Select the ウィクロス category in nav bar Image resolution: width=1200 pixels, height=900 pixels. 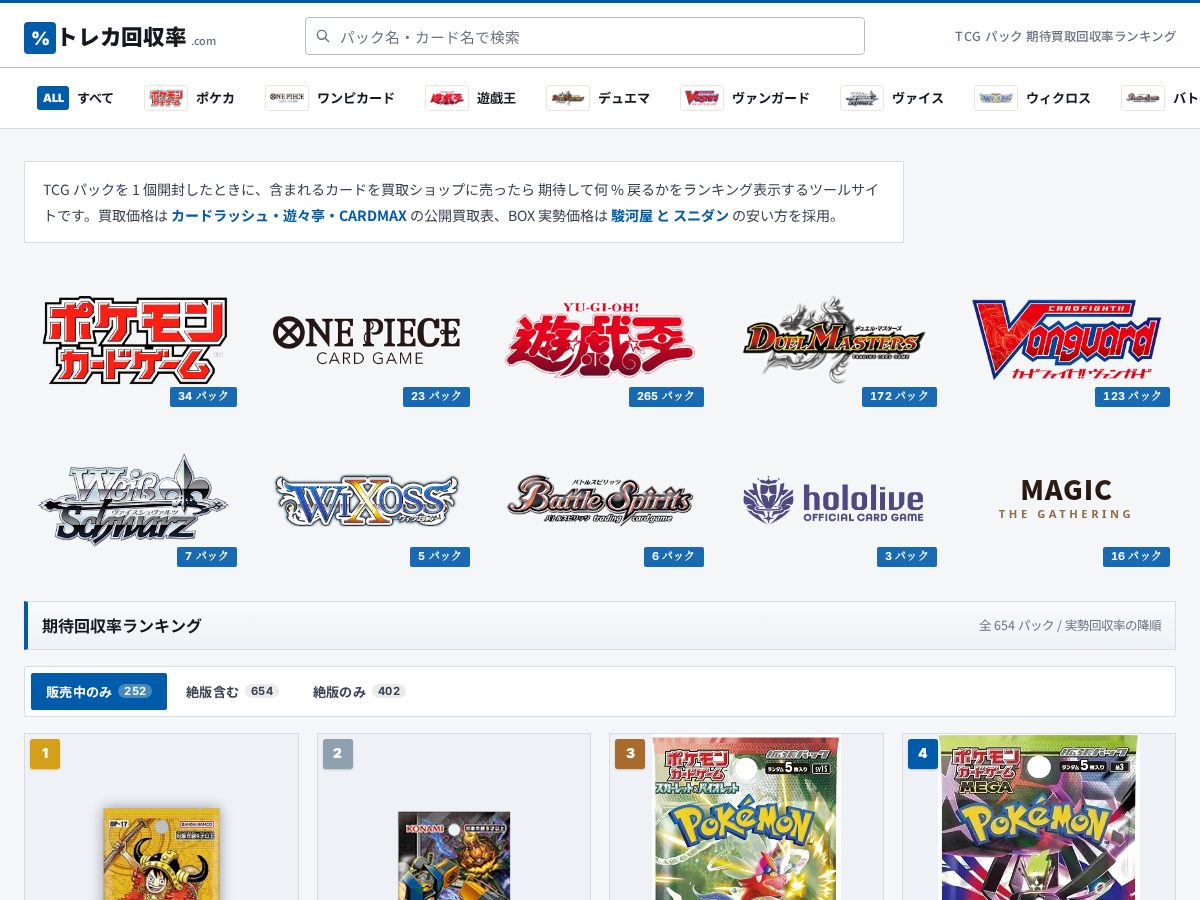point(1032,98)
